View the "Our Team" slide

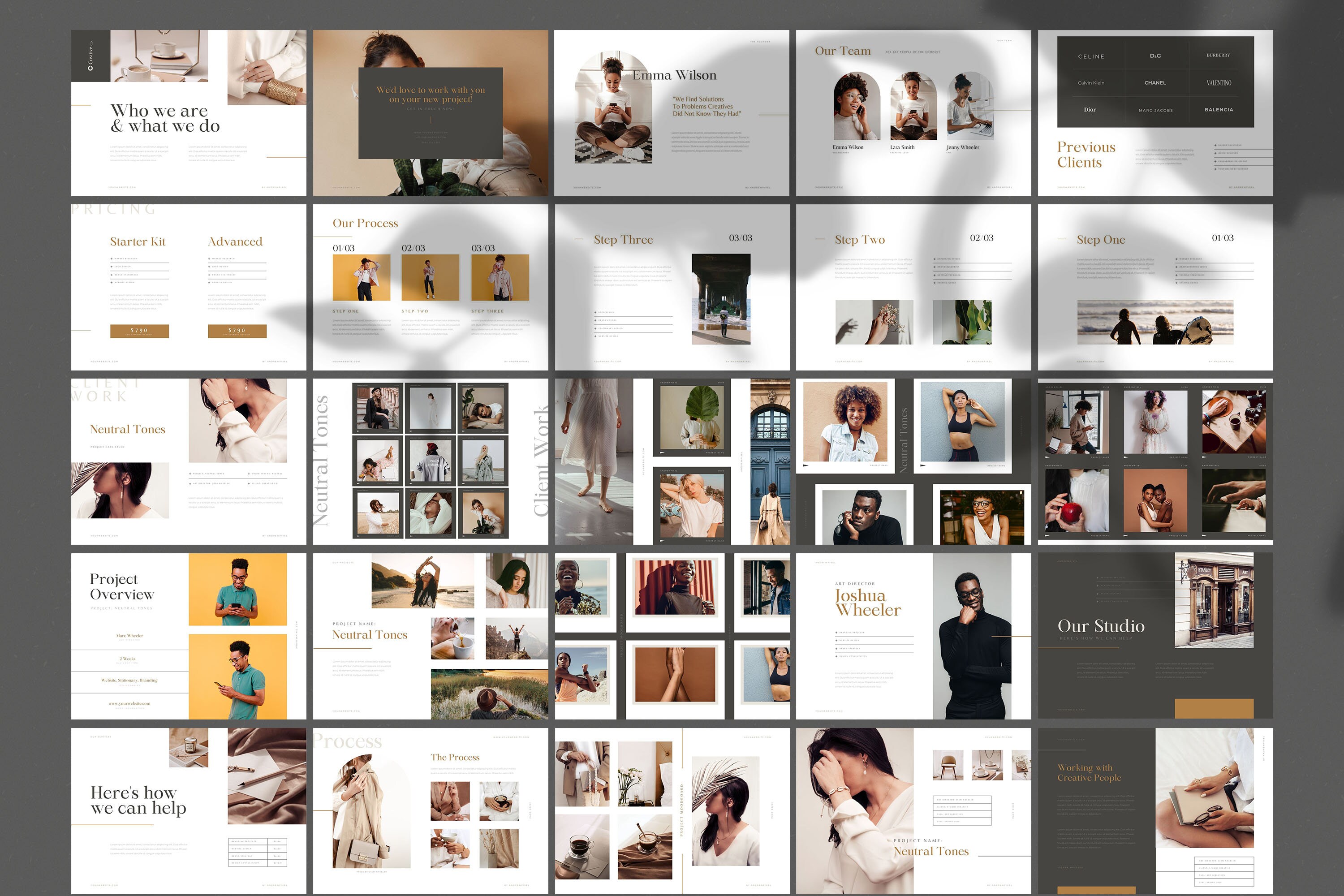tap(843, 52)
